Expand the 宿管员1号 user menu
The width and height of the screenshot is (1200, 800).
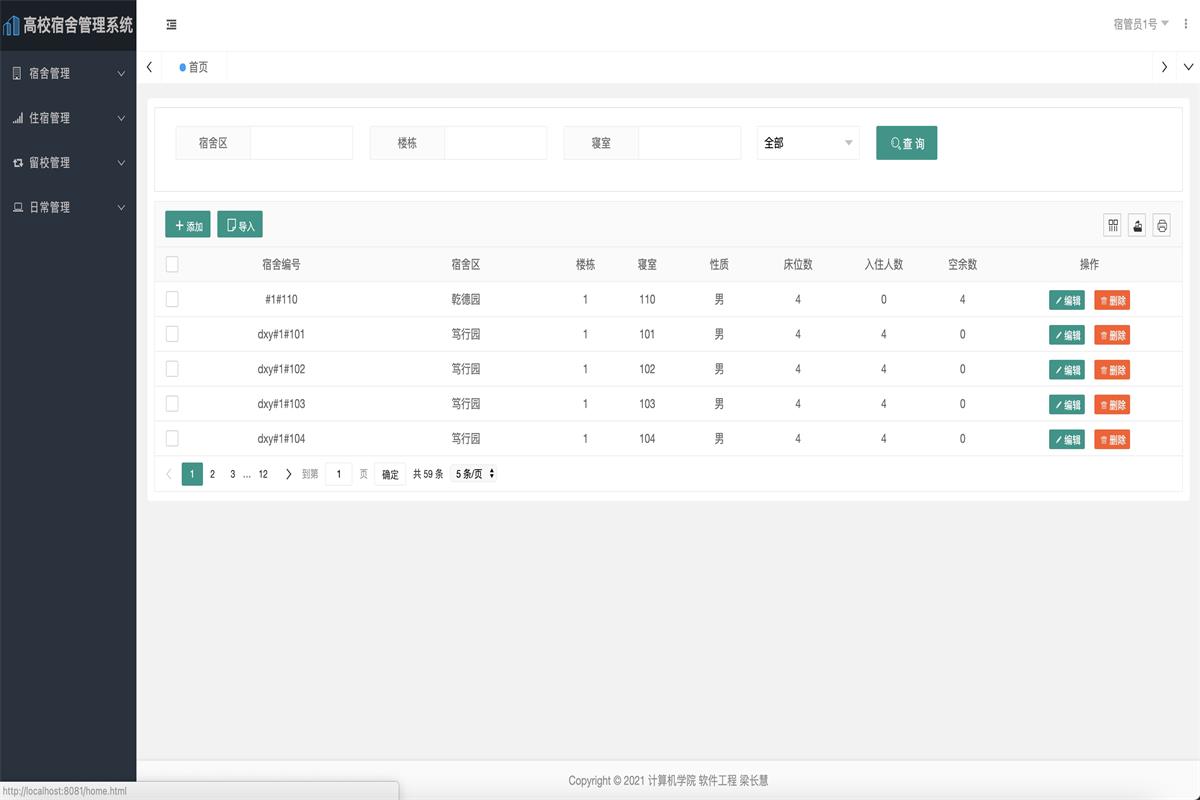[1140, 24]
